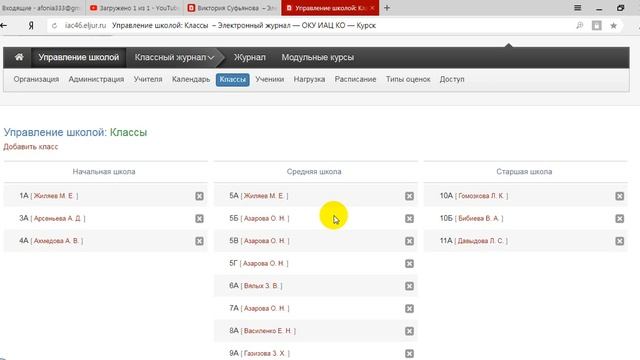Switch to the 'Календарь' subsection
Image resolution: width=640 pixels, height=360 pixels.
191,79
